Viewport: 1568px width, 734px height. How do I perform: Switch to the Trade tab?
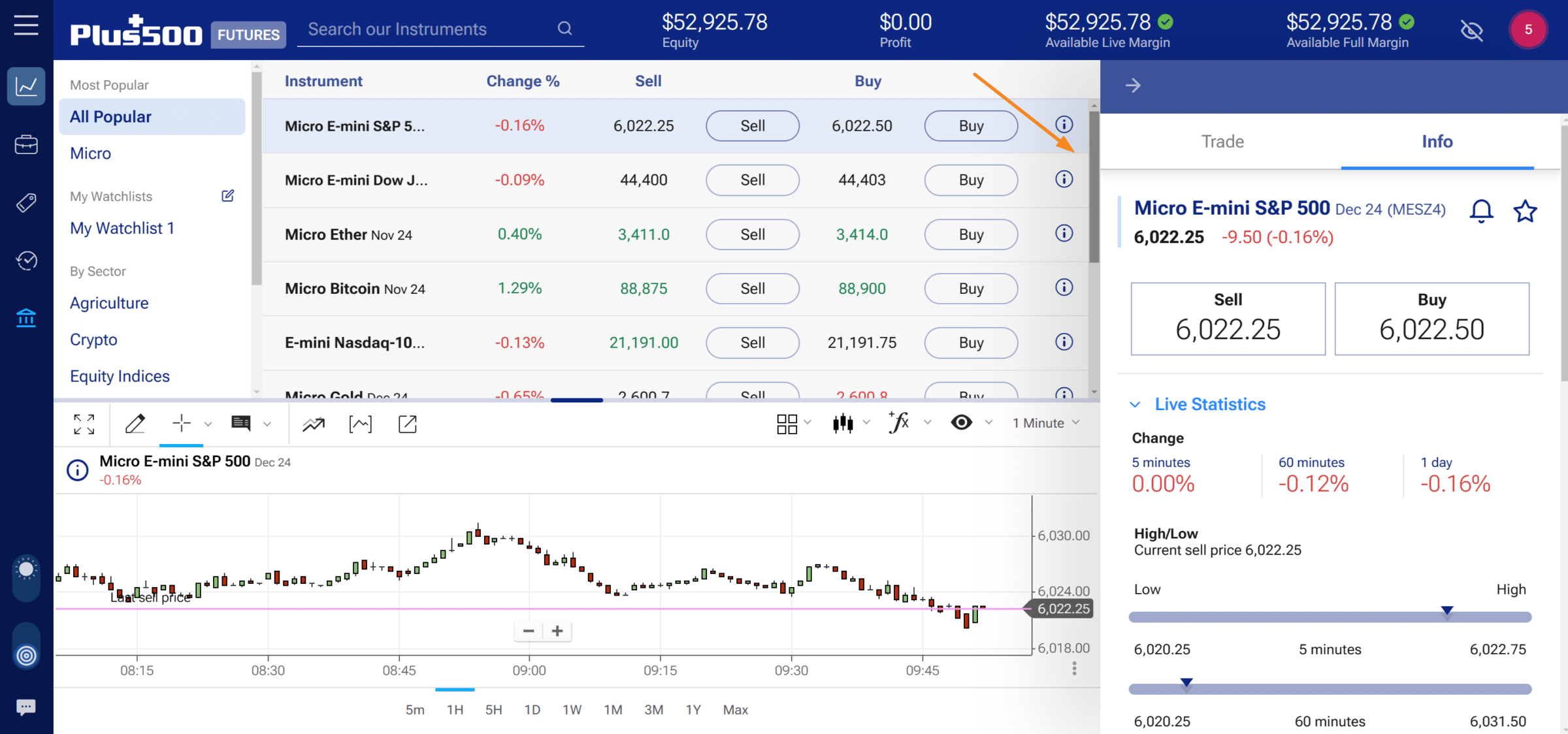1222,142
